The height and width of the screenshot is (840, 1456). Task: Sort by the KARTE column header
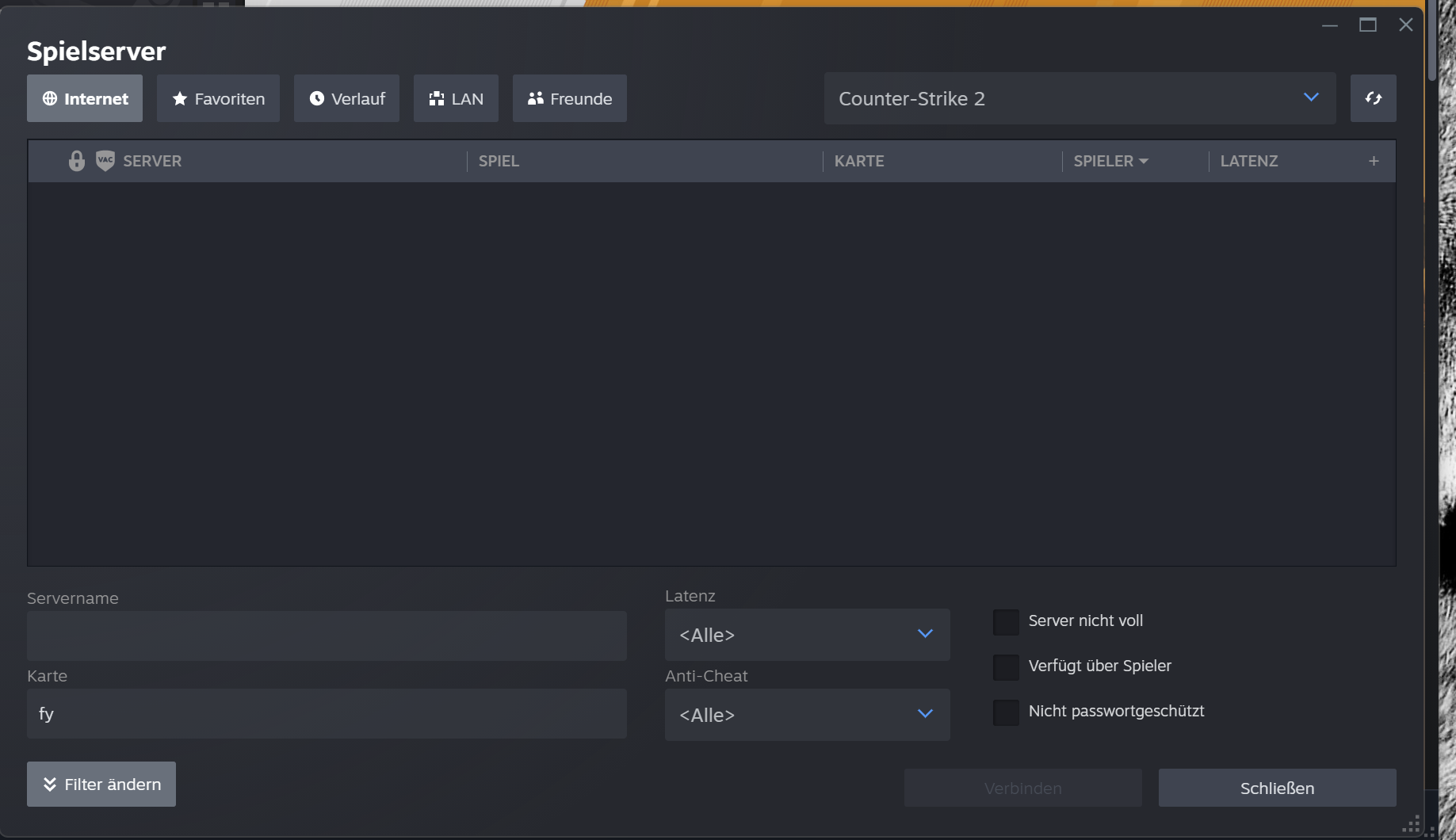click(x=859, y=161)
